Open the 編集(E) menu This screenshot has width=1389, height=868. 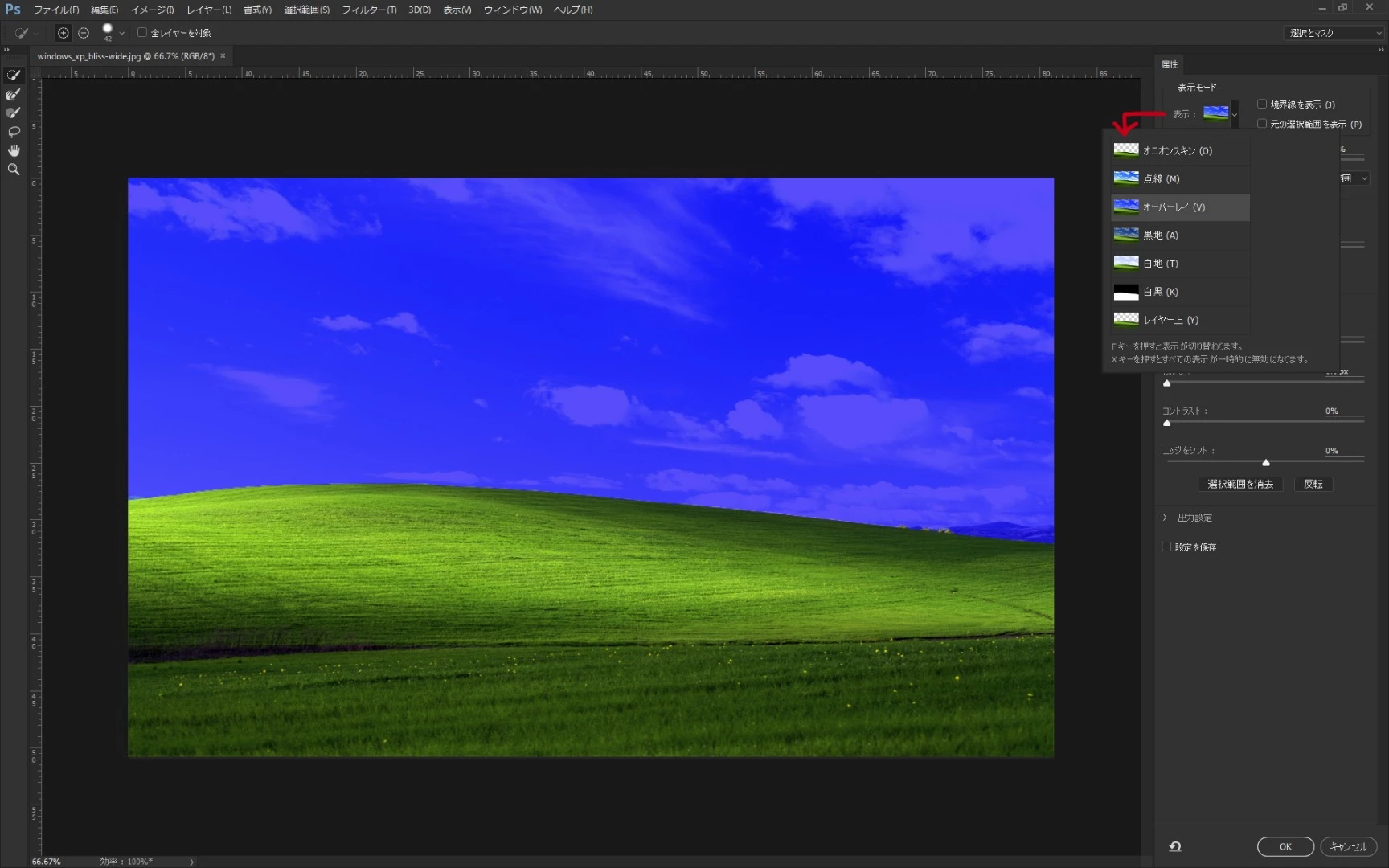104,10
